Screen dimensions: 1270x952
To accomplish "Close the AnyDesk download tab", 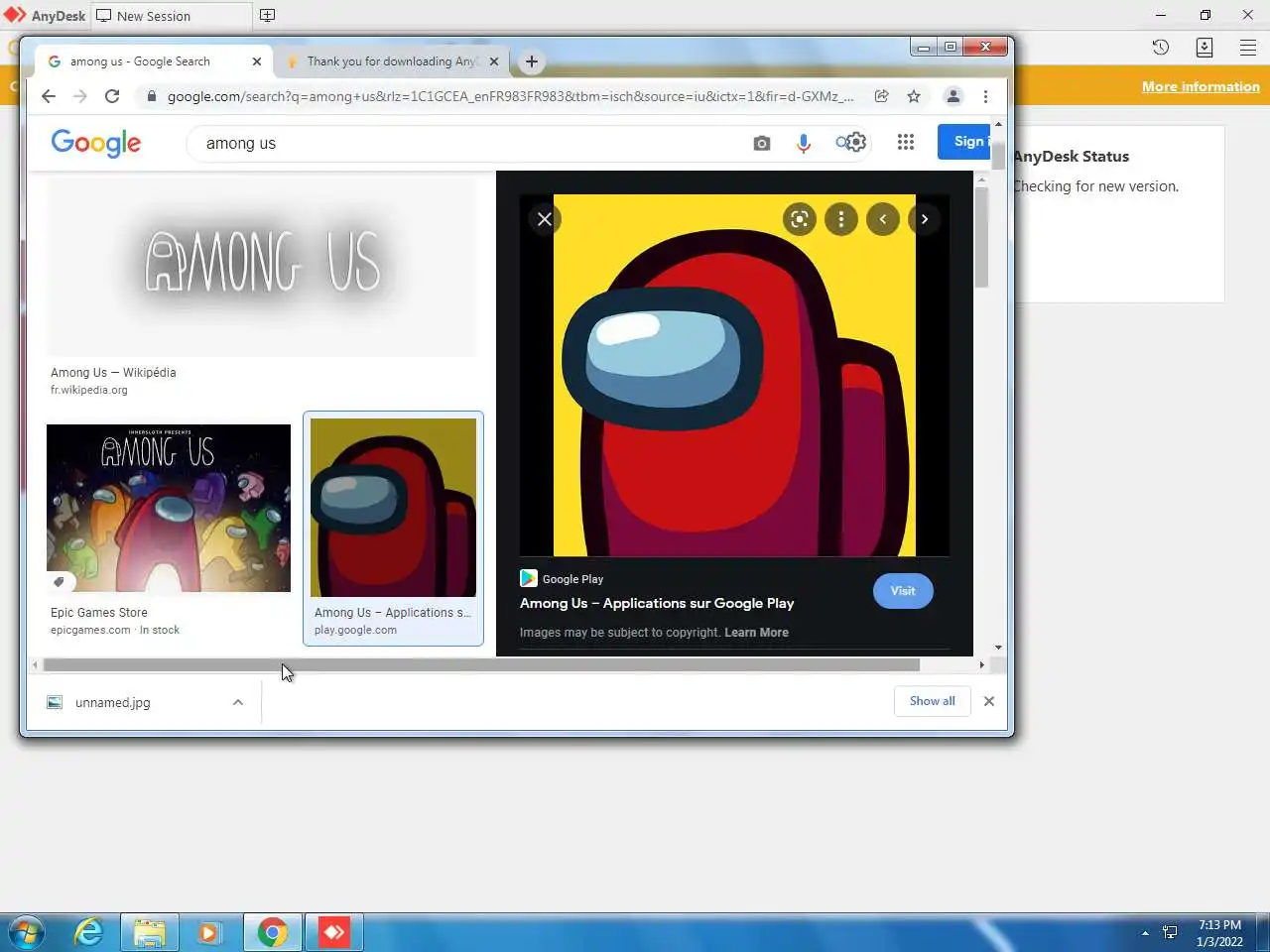I will pos(494,61).
